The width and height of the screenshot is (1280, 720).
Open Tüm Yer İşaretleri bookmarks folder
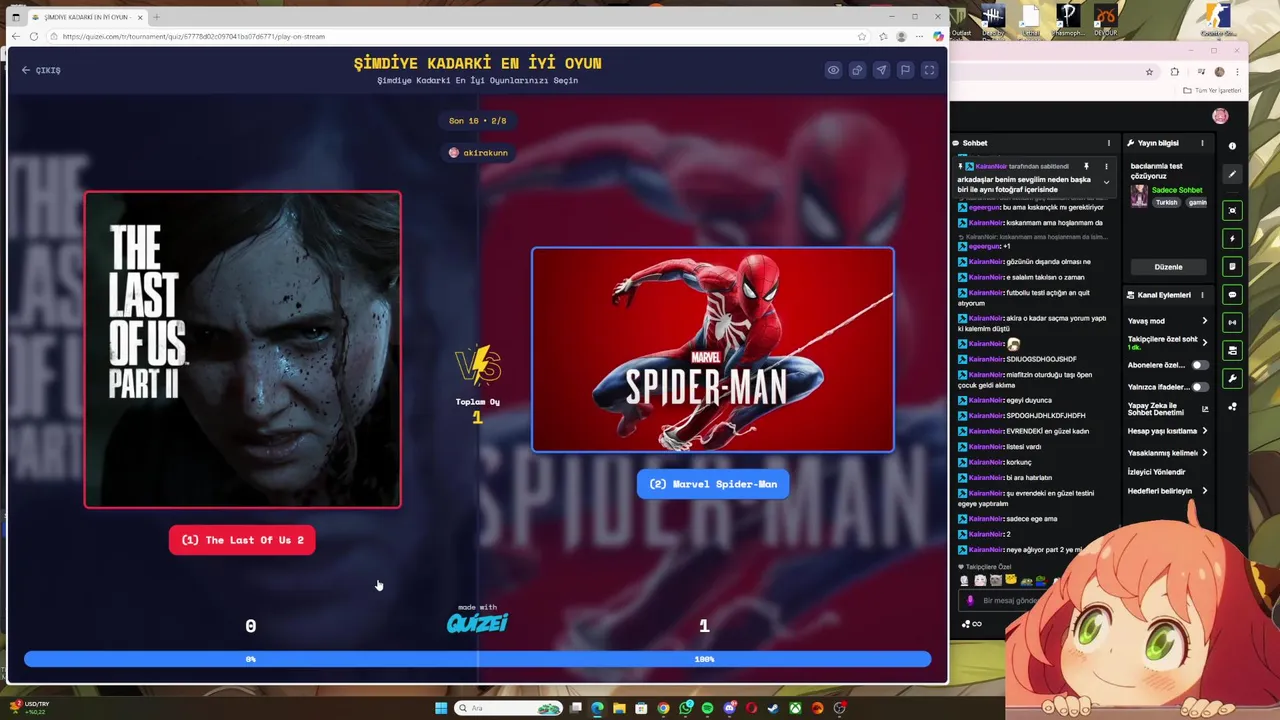point(1212,90)
